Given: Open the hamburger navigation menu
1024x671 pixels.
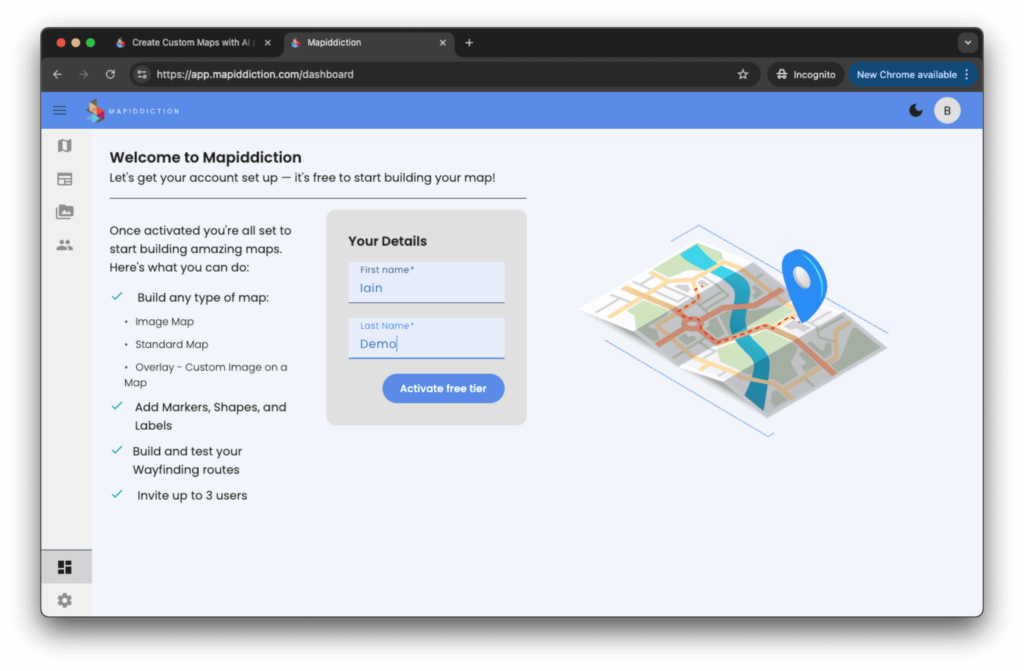Looking at the screenshot, I should tap(60, 111).
